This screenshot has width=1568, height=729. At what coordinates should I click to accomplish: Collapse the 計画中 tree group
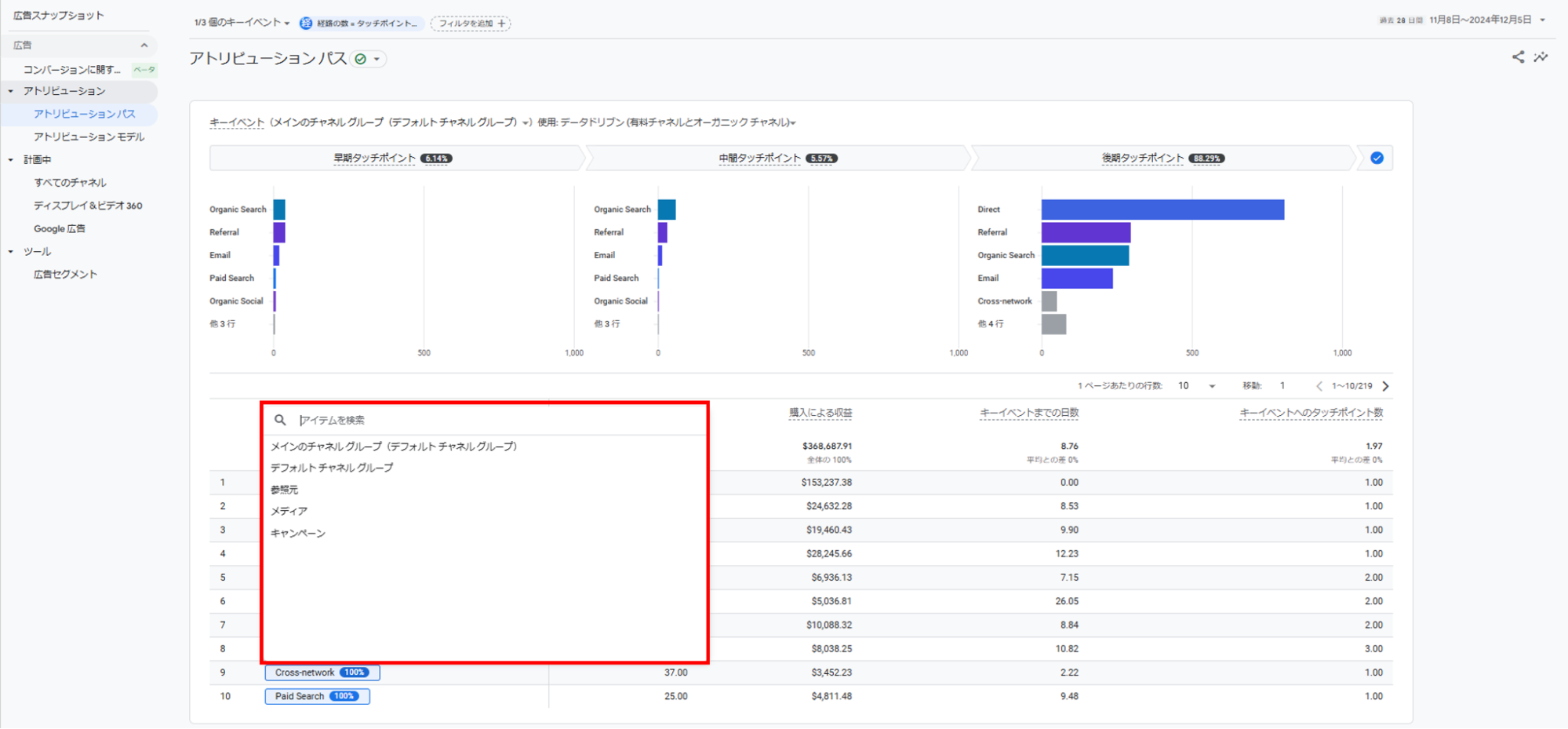[x=11, y=160]
